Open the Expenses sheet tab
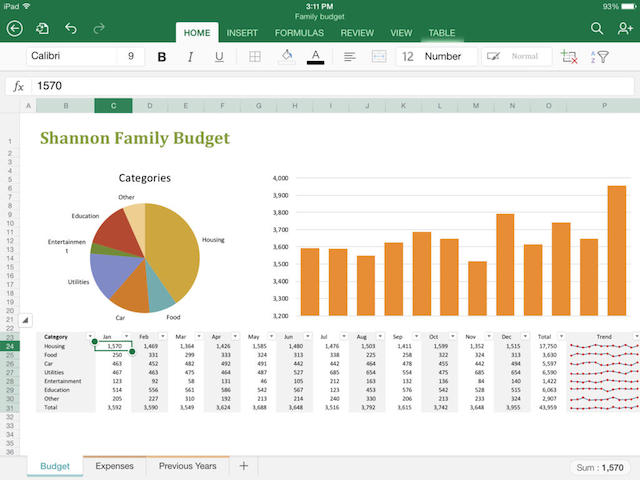Image resolution: width=640 pixels, height=480 pixels. point(114,466)
